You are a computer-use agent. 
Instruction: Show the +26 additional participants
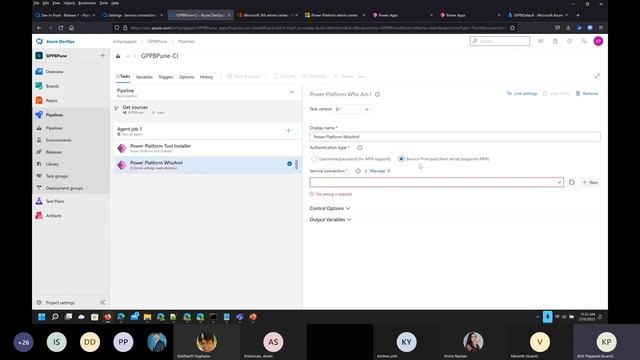(x=23, y=342)
